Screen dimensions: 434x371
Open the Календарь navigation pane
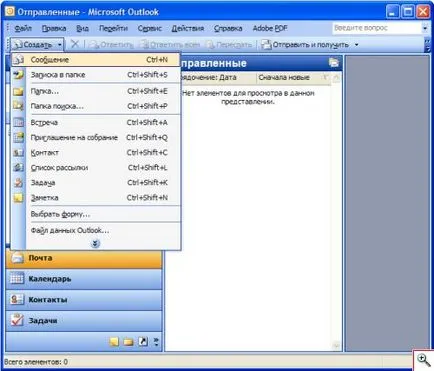pyautogui.click(x=84, y=279)
